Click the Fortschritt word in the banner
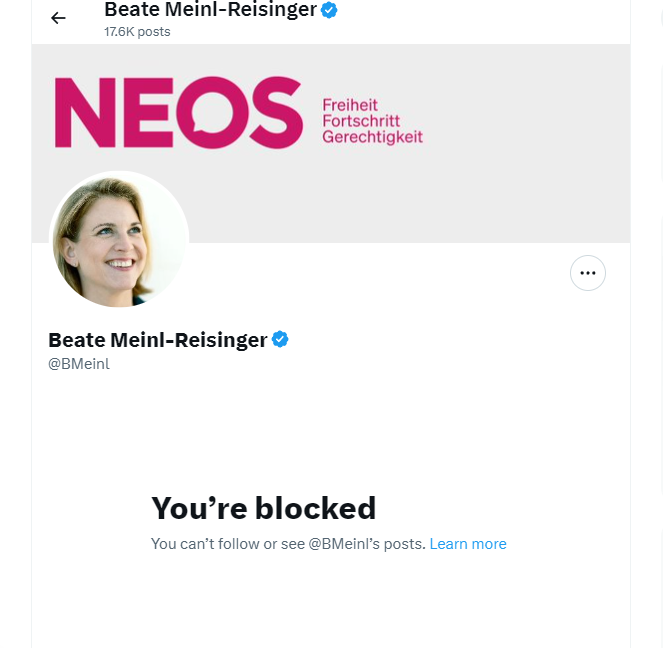This screenshot has height=648, width=663. (x=361, y=121)
